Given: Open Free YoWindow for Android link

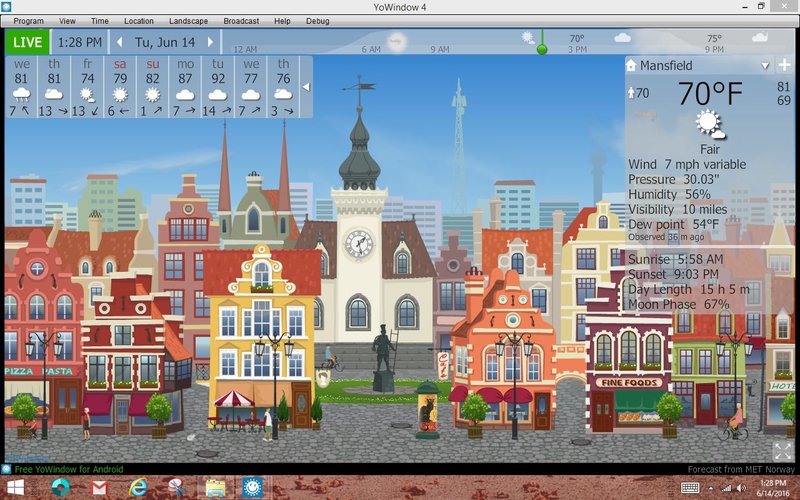Looking at the screenshot, I should [x=69, y=469].
